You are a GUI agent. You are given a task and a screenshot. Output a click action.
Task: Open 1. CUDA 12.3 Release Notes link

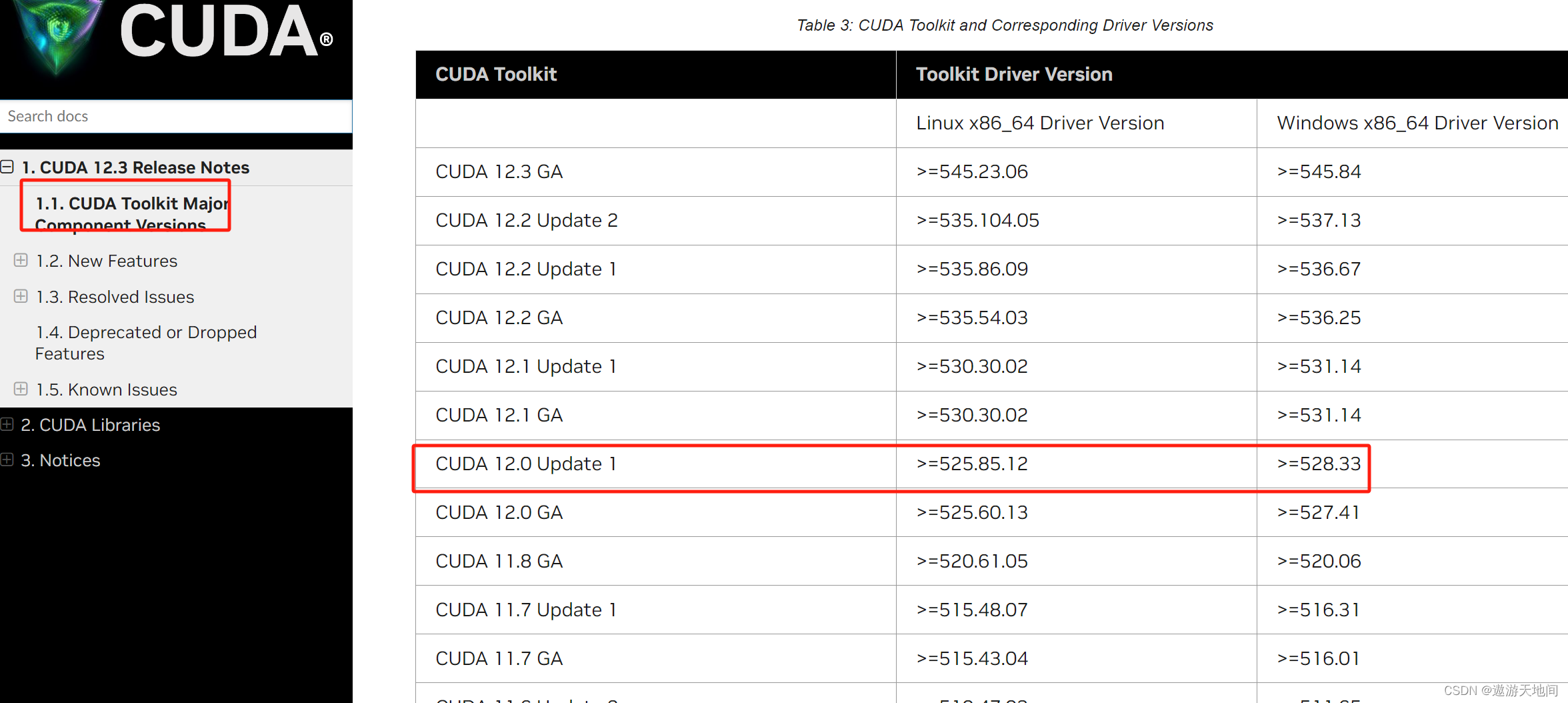(x=136, y=167)
